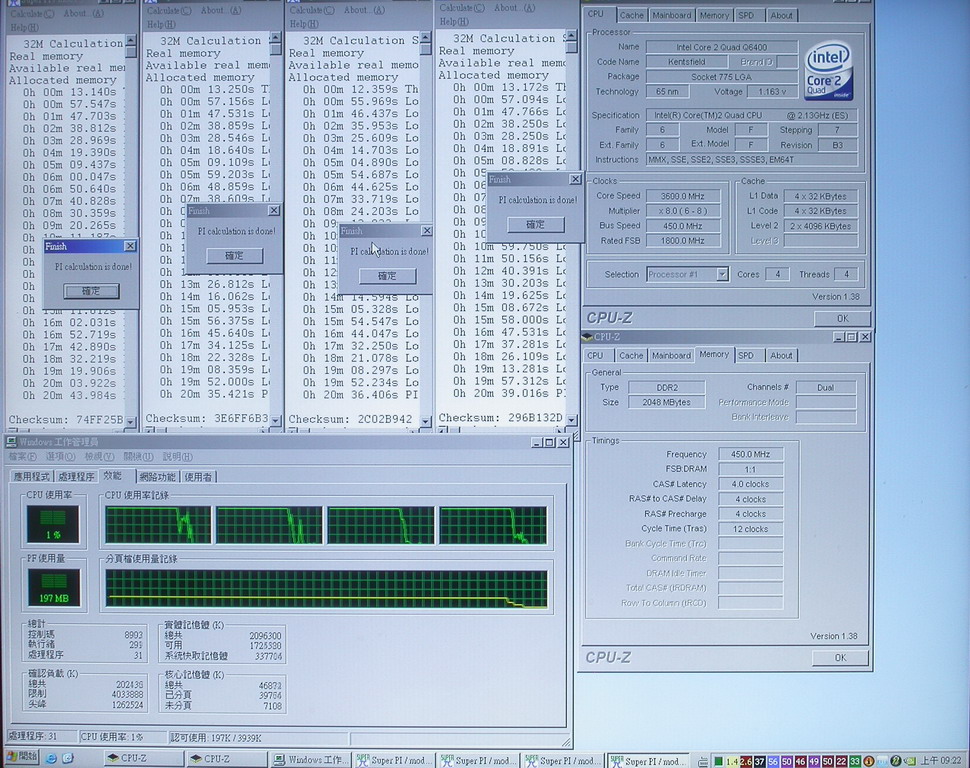Click tray temperature icon showing 37
The height and width of the screenshot is (768, 970).
(760, 761)
